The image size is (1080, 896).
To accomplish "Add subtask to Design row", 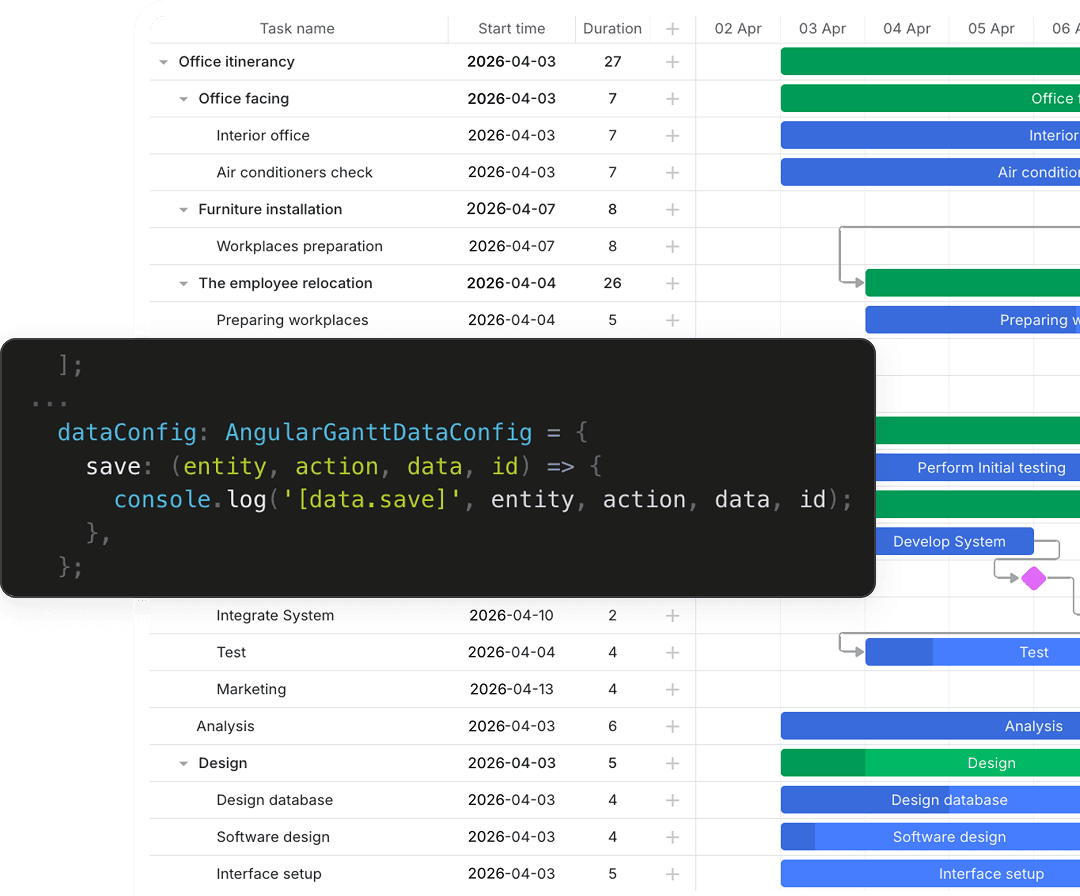I will (x=672, y=764).
